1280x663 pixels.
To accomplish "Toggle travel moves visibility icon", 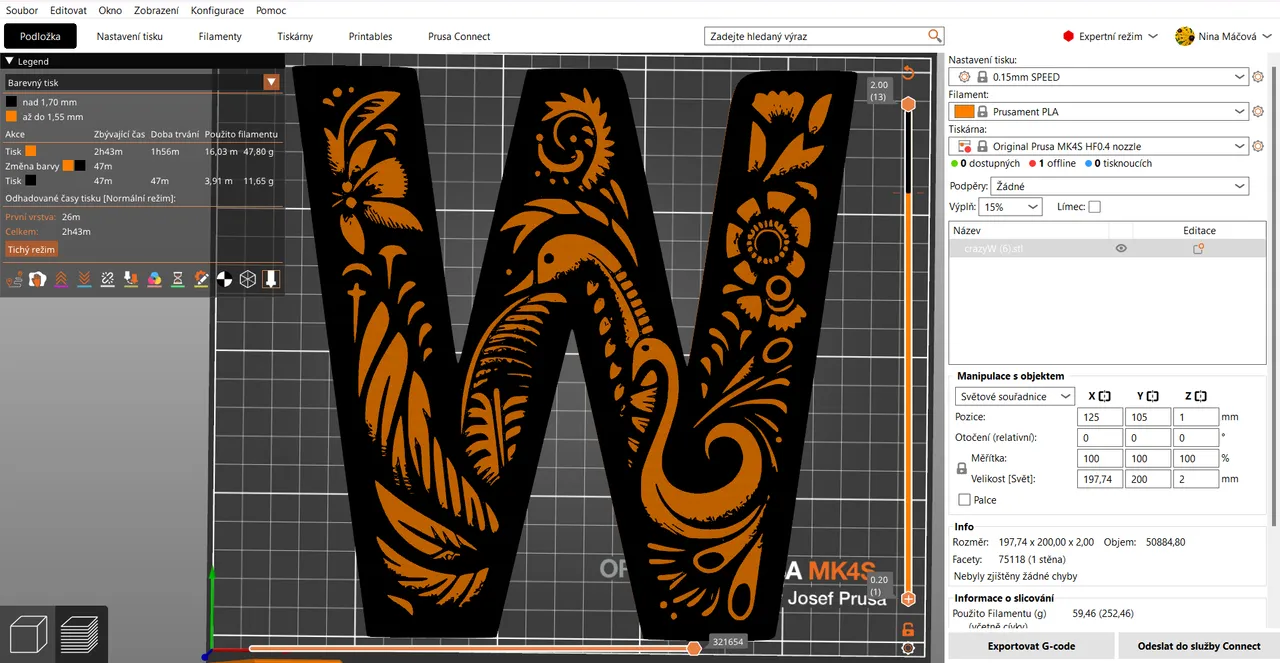I will pyautogui.click(x=15, y=279).
